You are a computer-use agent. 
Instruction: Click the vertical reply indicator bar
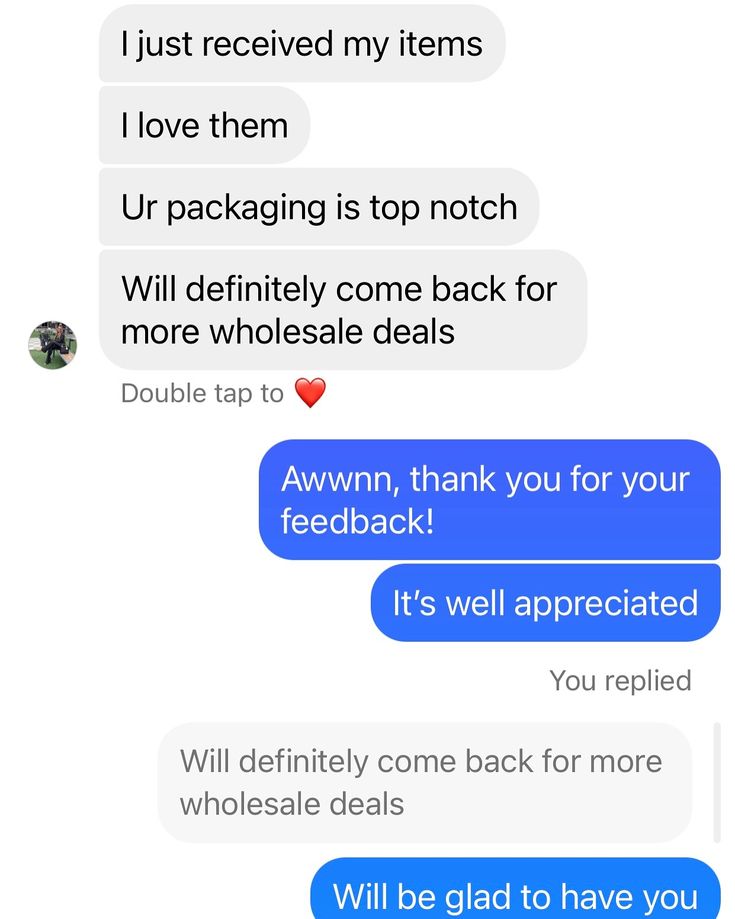pos(716,783)
